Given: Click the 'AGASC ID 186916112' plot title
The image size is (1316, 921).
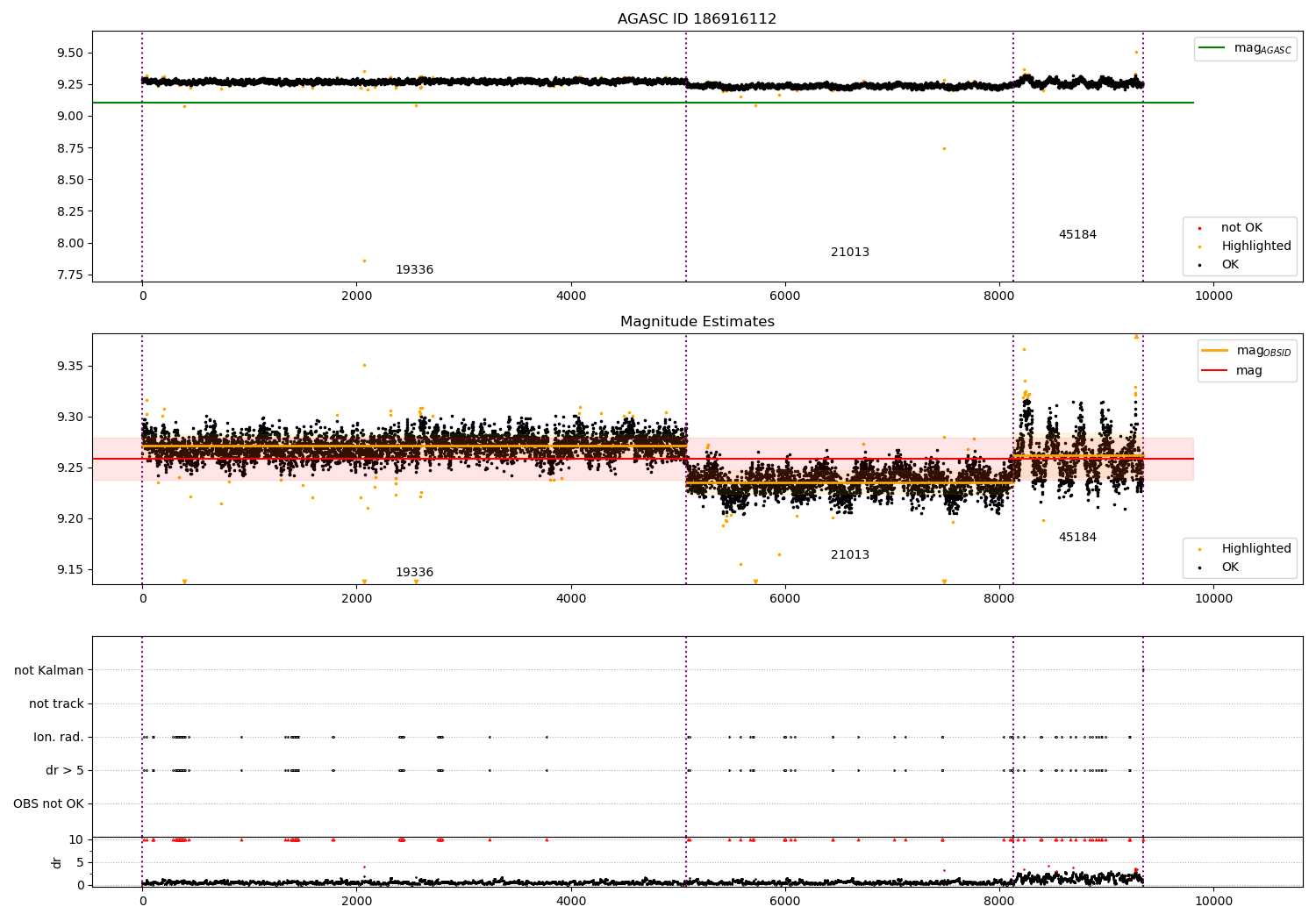Looking at the screenshot, I should [x=697, y=19].
